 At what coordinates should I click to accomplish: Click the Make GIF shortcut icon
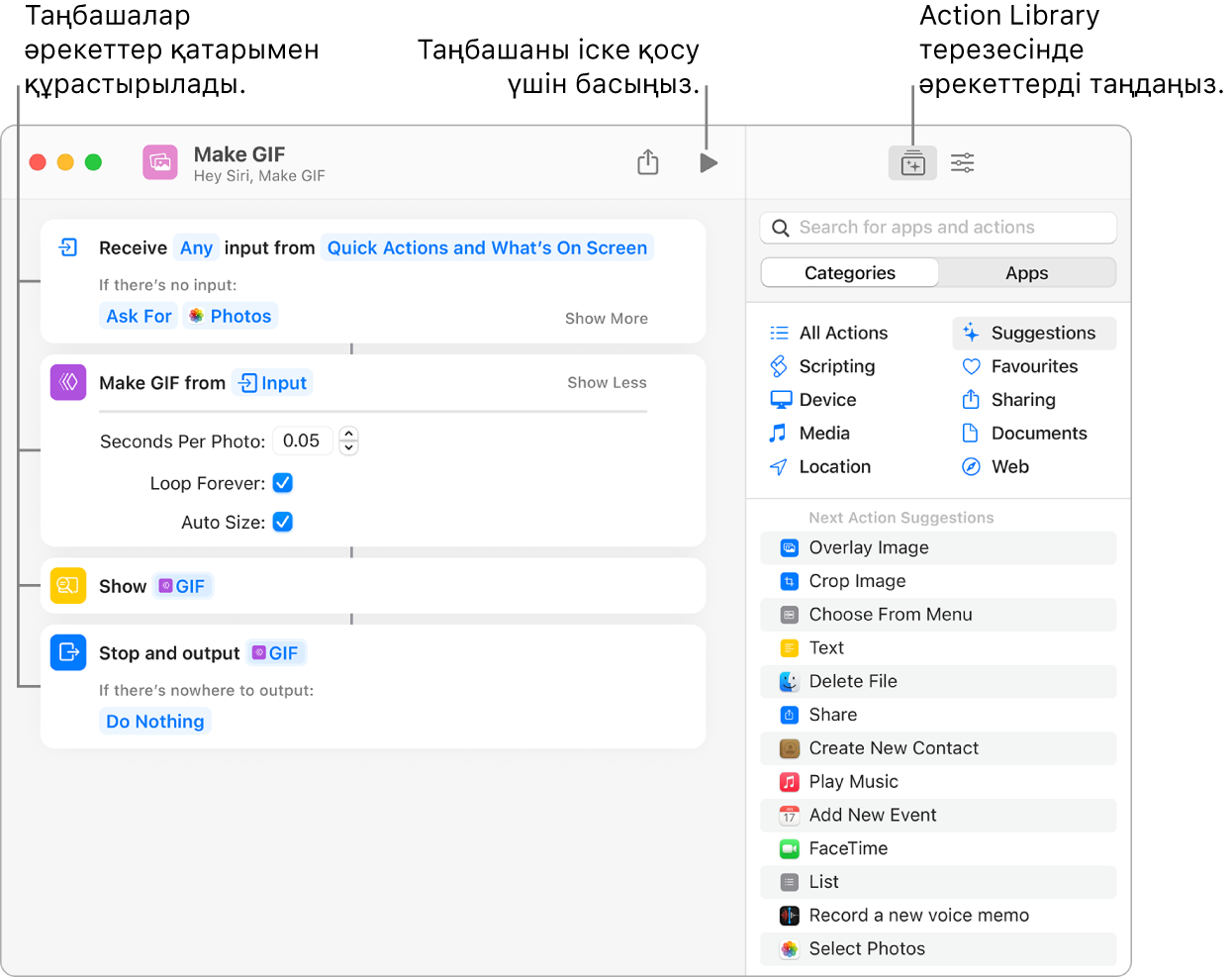pyautogui.click(x=160, y=162)
